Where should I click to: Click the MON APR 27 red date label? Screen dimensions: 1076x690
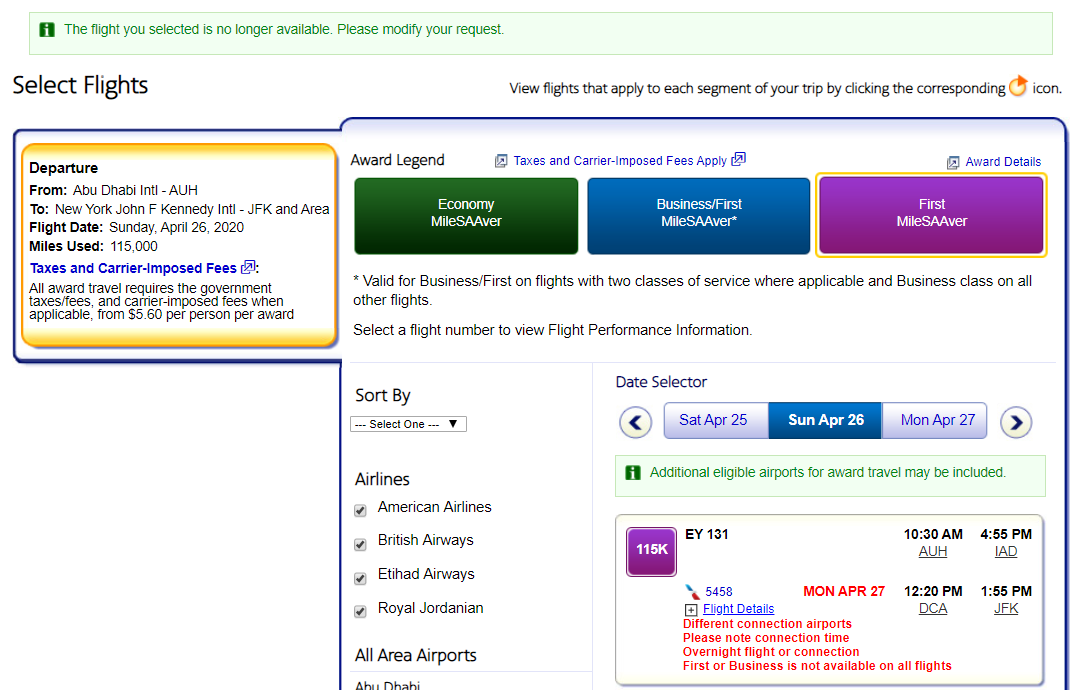coord(844,591)
